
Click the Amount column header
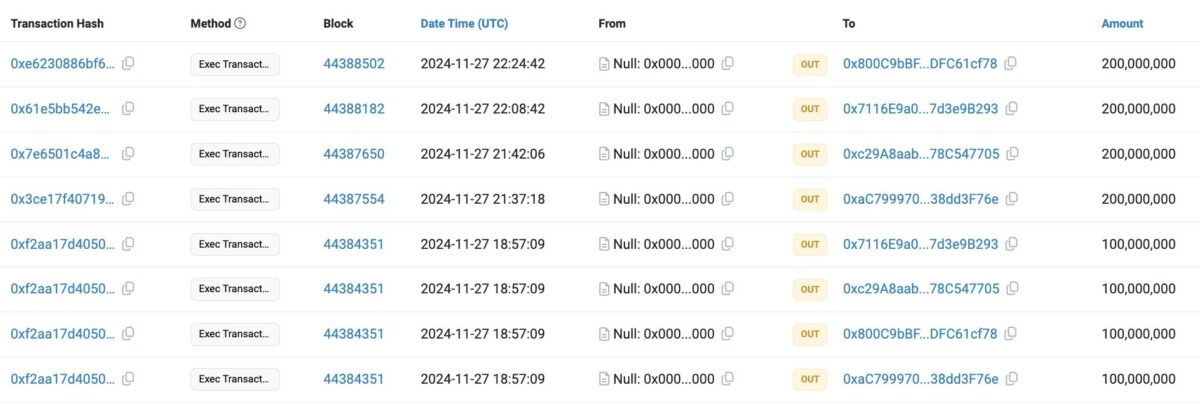[x=1122, y=23]
